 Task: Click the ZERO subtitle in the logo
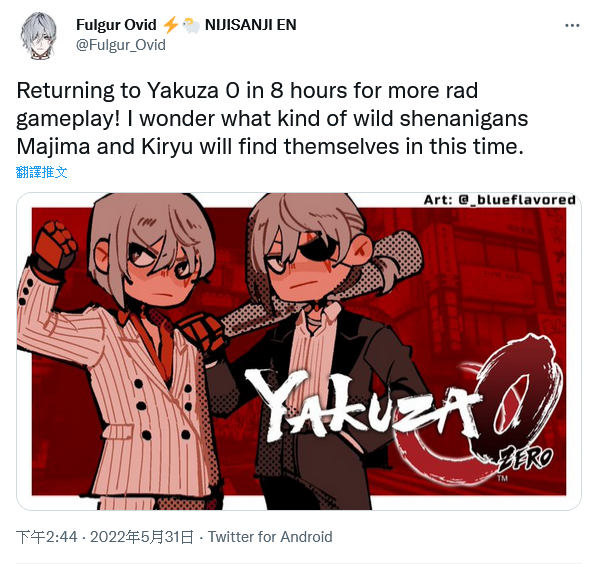tap(526, 458)
